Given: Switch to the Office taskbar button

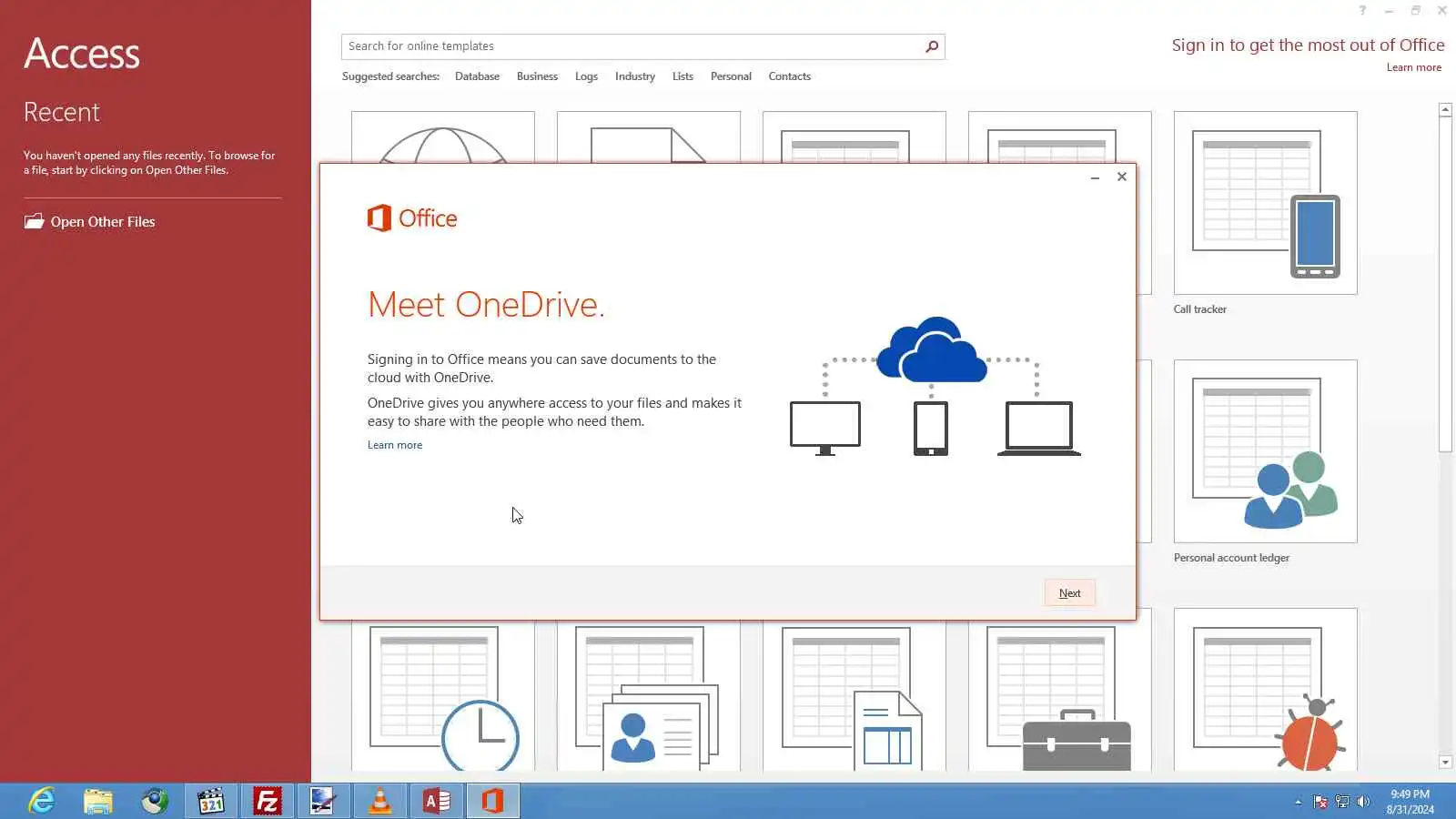Looking at the screenshot, I should [x=493, y=801].
